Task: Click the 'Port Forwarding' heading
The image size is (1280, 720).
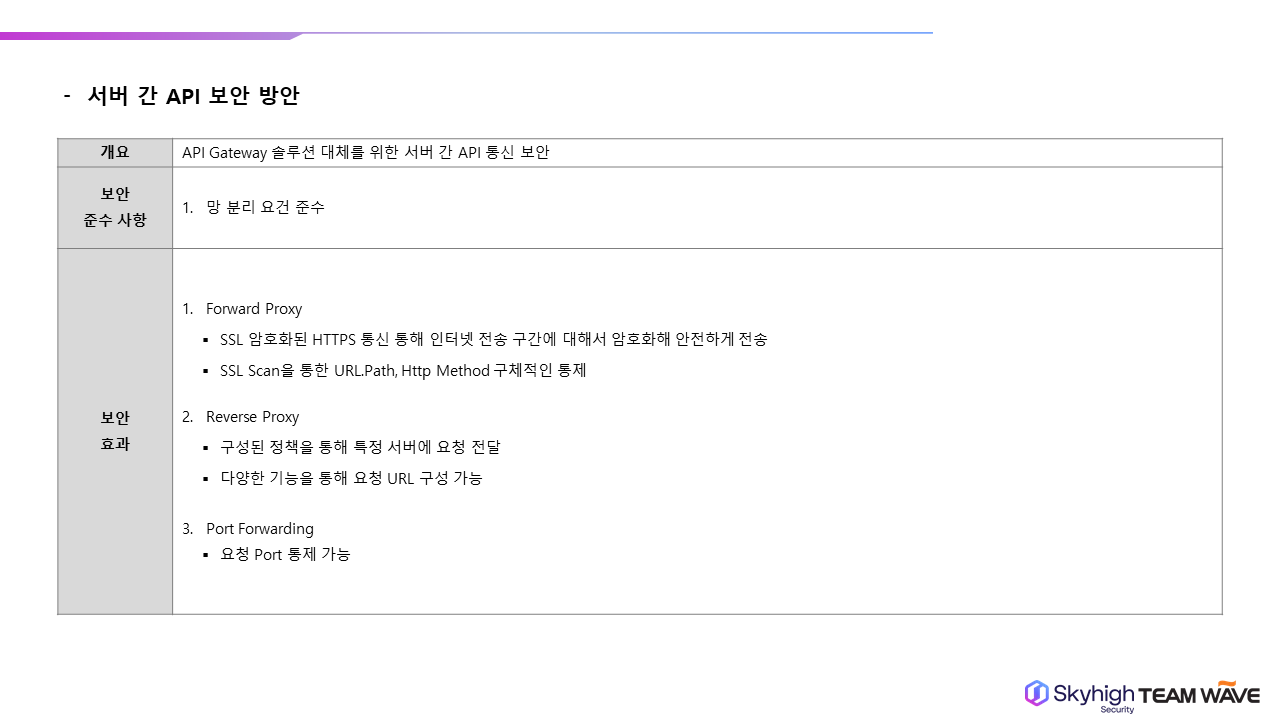Action: tap(259, 529)
